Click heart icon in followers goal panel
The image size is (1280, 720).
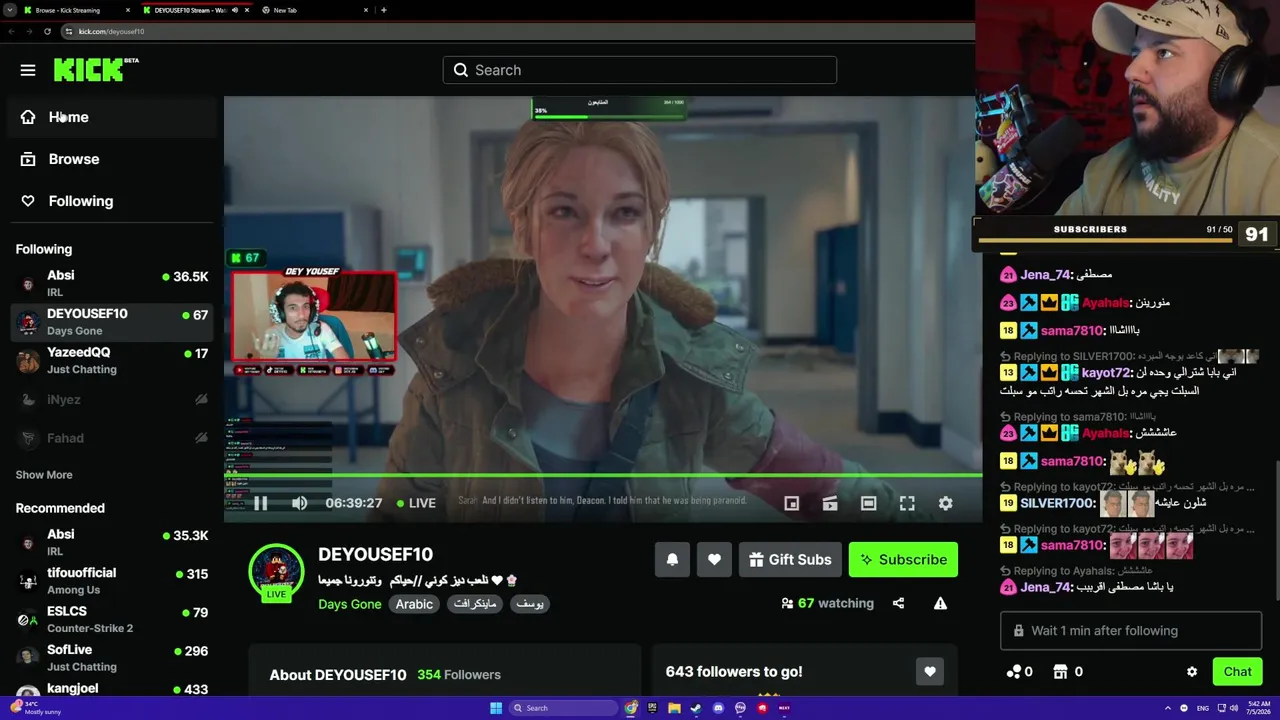[929, 672]
